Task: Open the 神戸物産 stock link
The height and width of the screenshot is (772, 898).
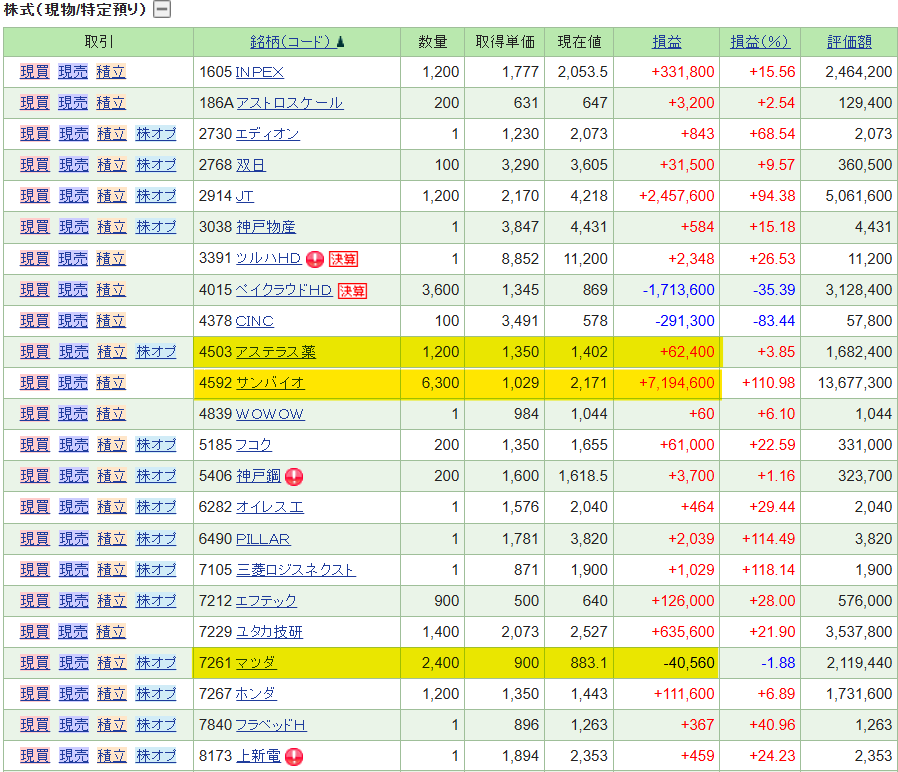Action: (x=266, y=227)
